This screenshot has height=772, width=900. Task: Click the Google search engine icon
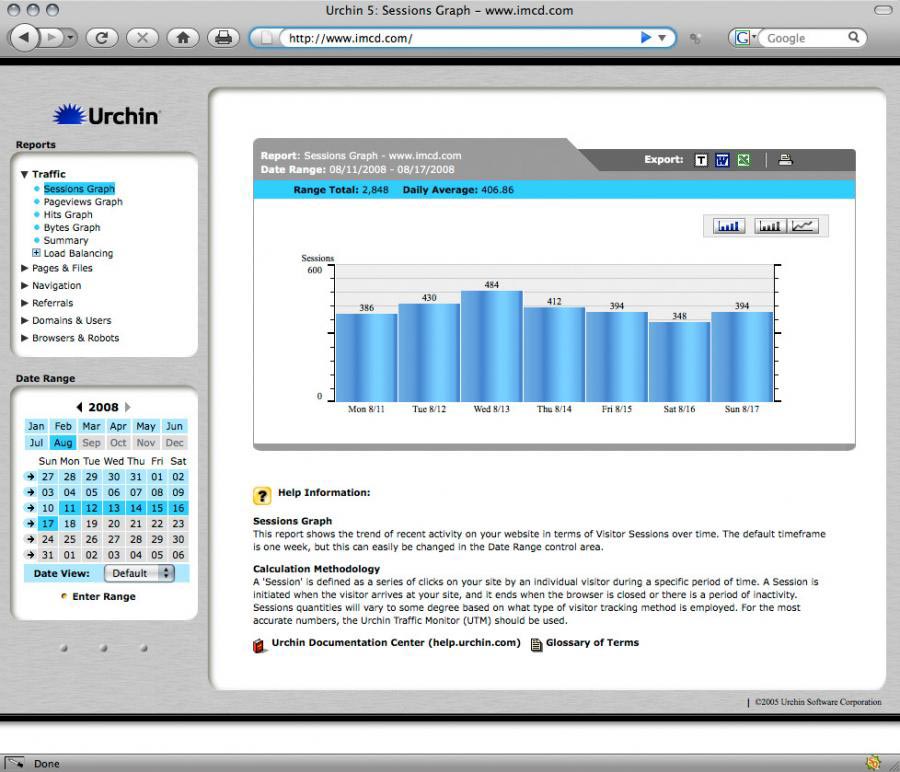point(743,38)
